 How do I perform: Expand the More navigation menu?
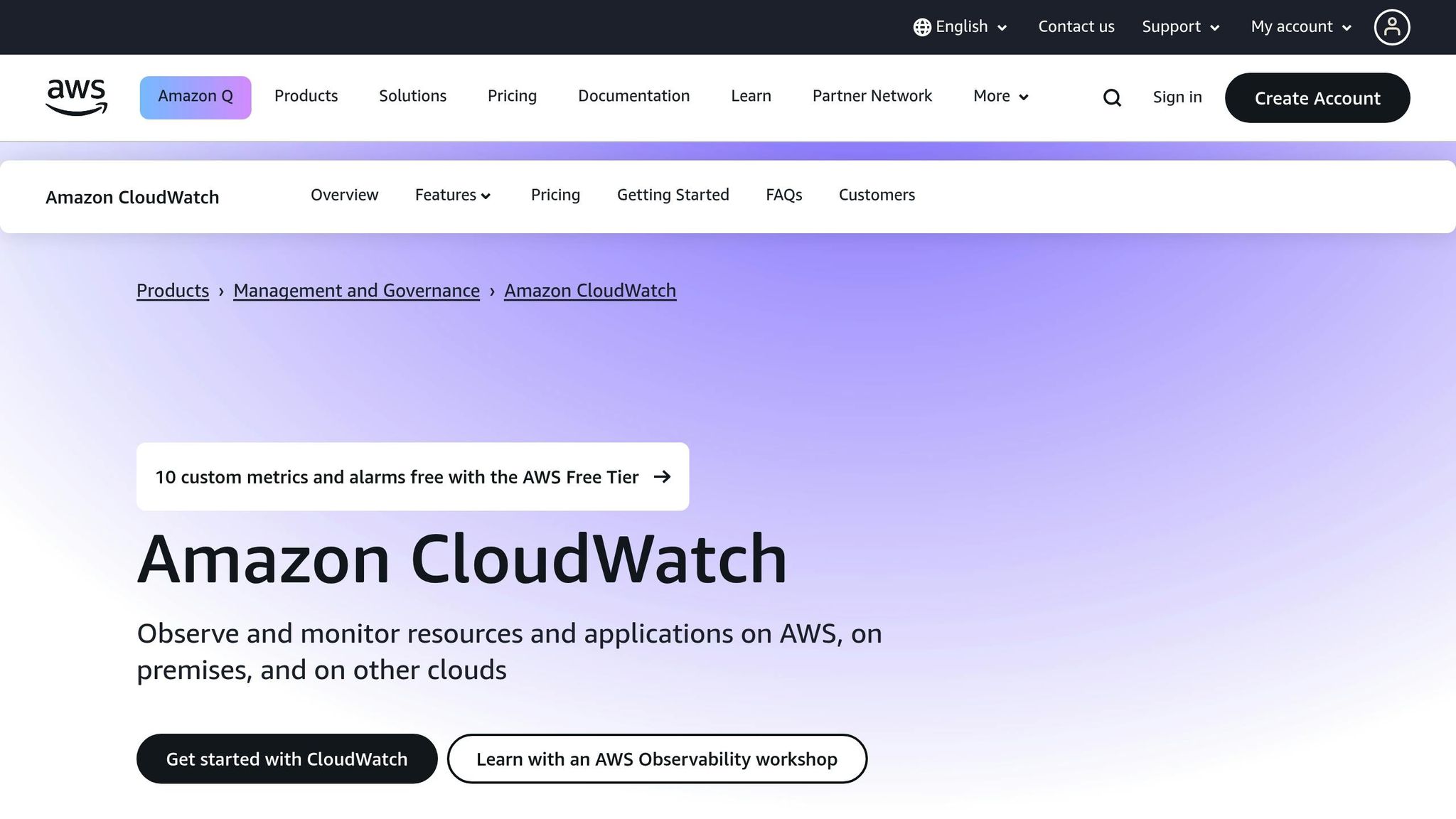tap(1001, 96)
